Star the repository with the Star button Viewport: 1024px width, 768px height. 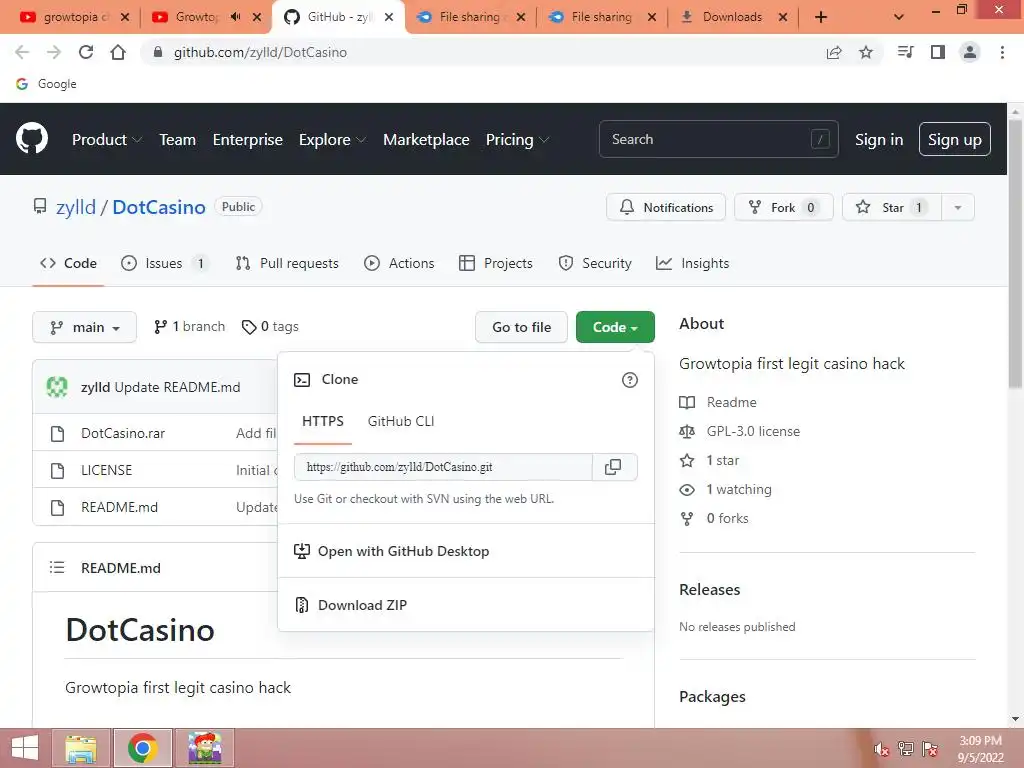(x=891, y=208)
